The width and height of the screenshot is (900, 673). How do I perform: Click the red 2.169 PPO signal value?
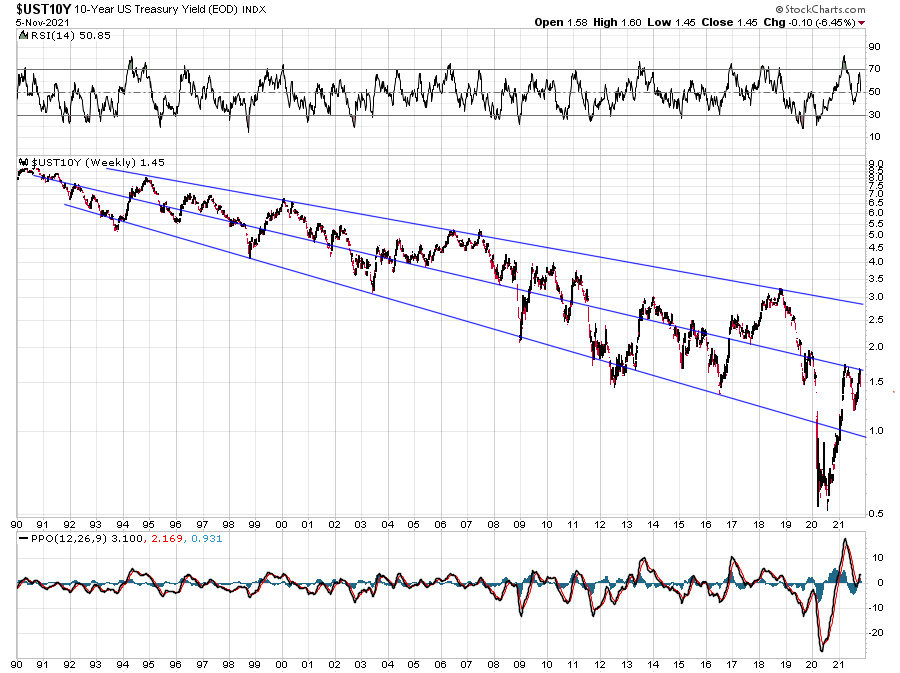tap(167, 538)
